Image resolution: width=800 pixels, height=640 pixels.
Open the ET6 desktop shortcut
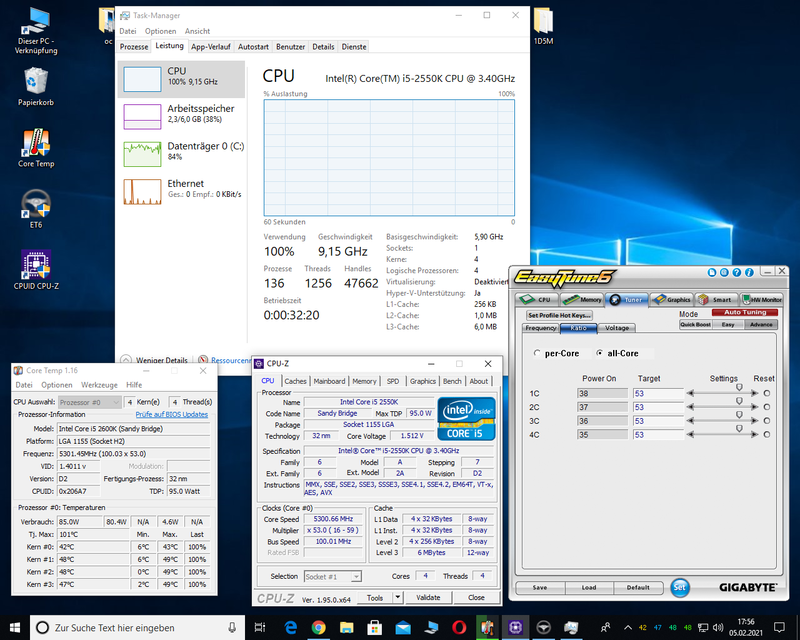(36, 209)
